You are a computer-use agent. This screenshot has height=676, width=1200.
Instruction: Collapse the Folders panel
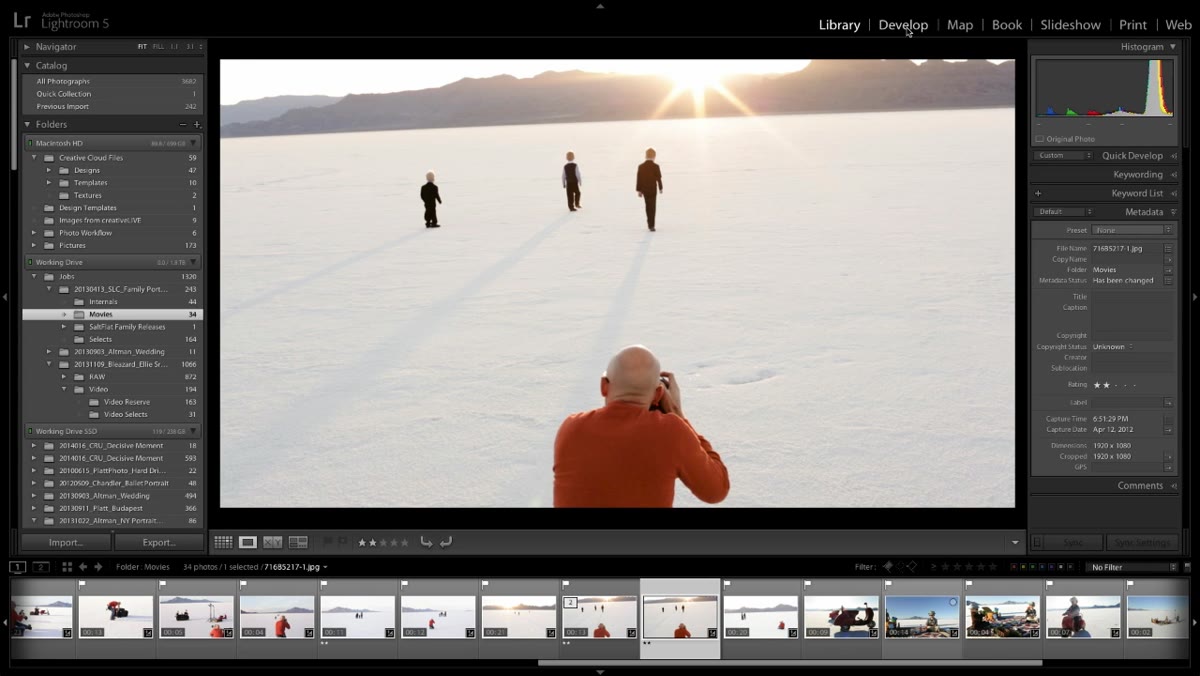pyautogui.click(x=27, y=124)
